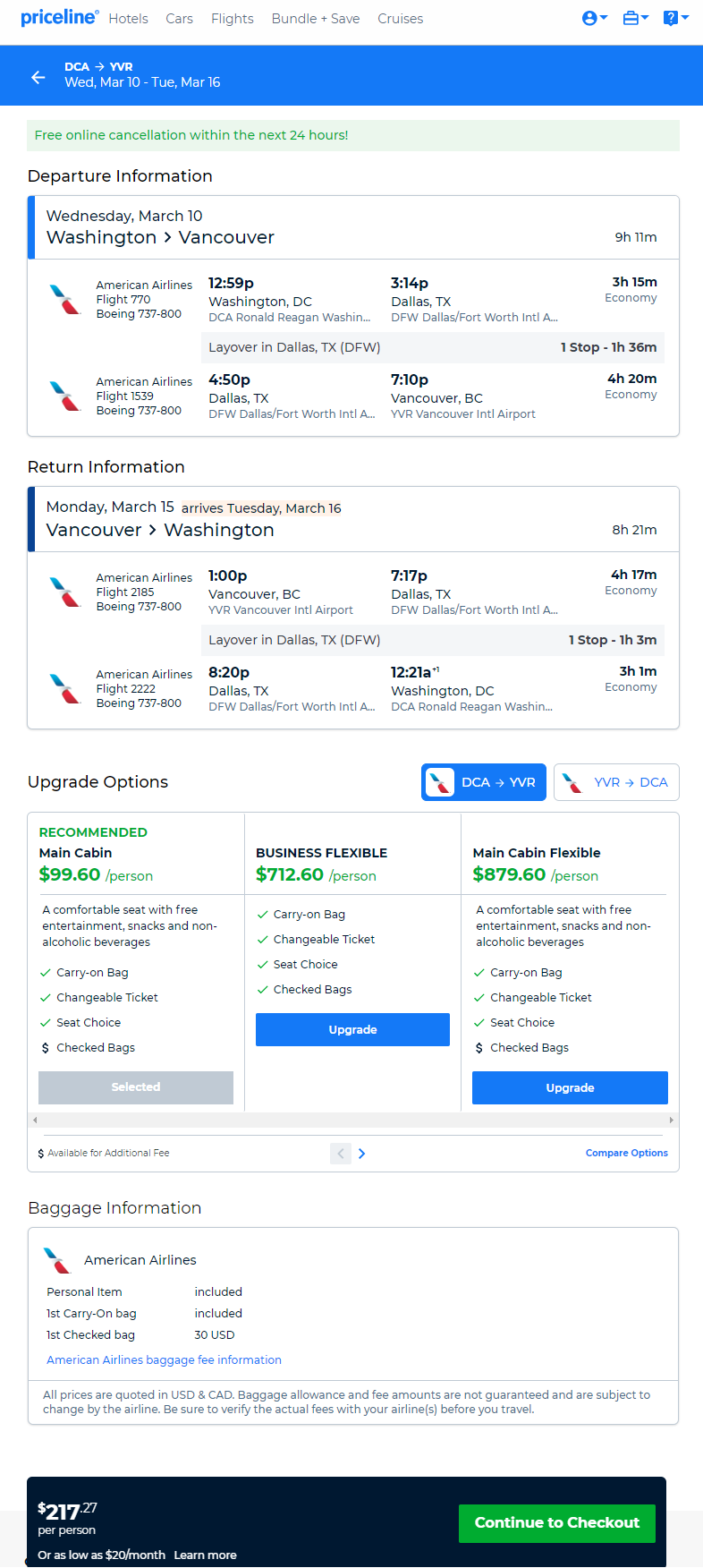Click American Airlines logo for Flight 770
This screenshot has width=703, height=1568.
[x=64, y=299]
